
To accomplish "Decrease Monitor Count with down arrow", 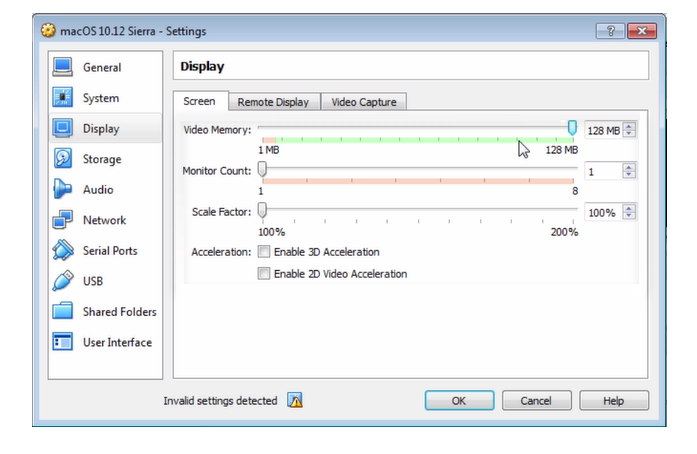I will coord(629,174).
